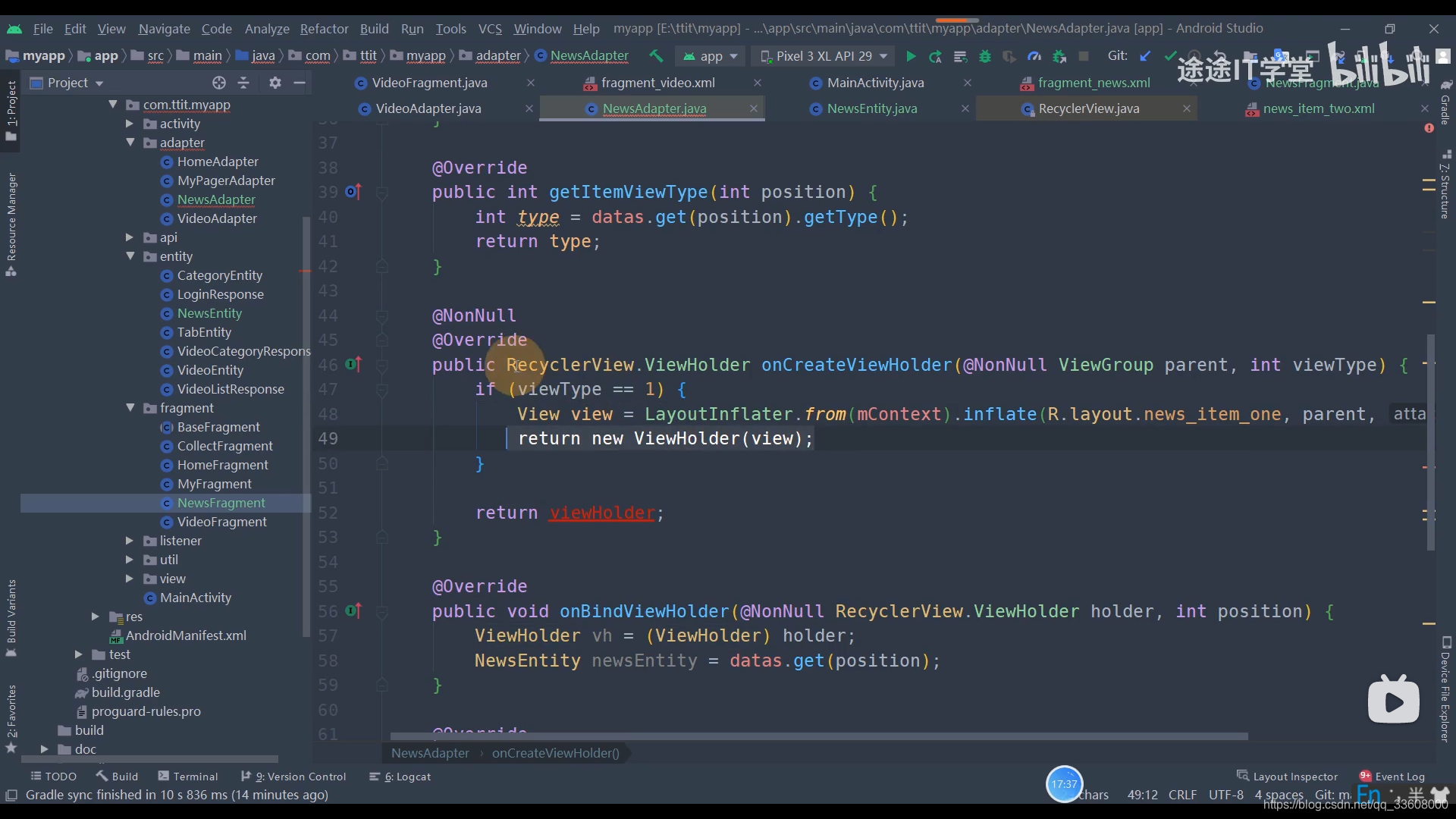Select HomeAdapter in the project tree

(218, 161)
